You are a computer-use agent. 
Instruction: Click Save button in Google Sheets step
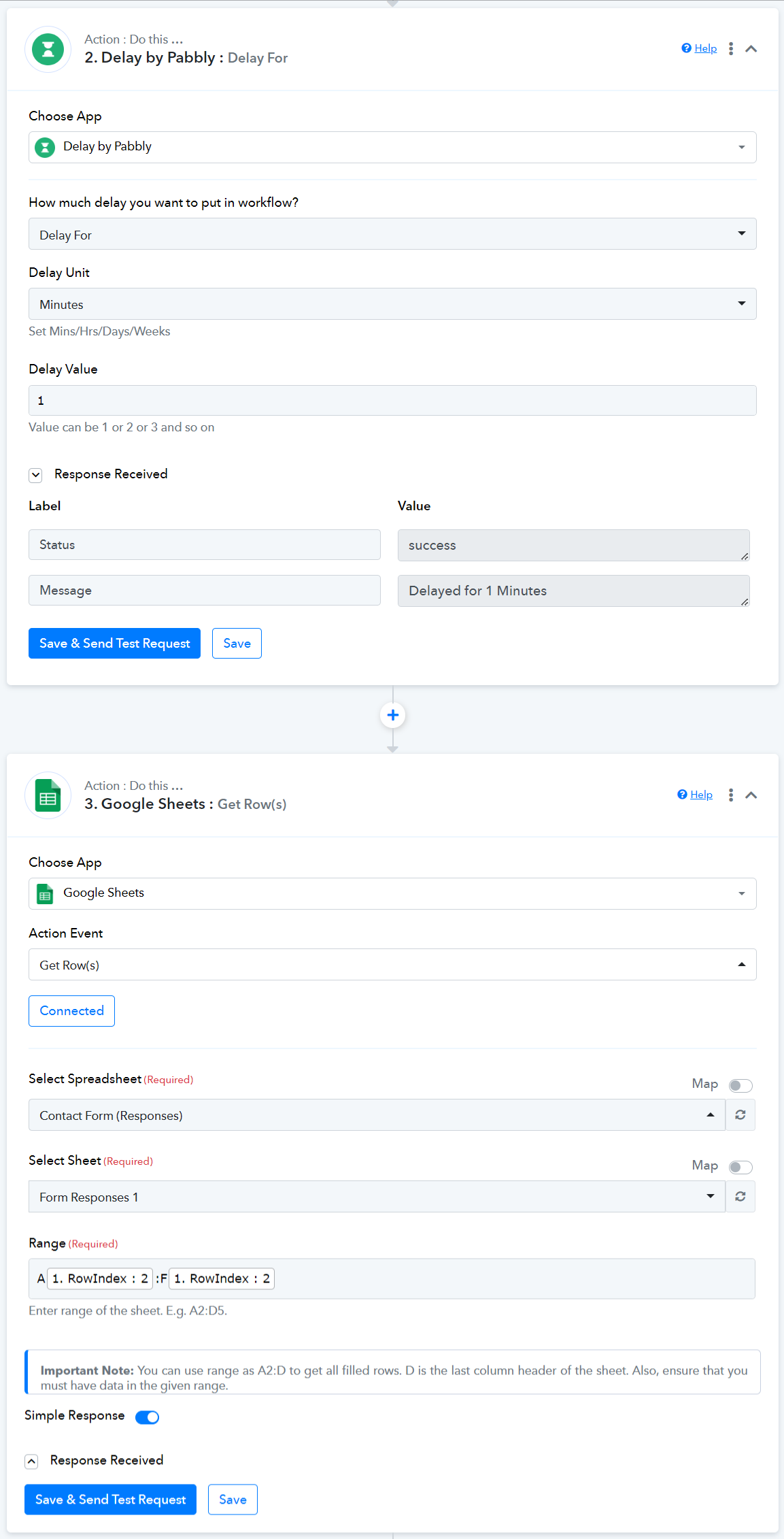coord(233,1499)
